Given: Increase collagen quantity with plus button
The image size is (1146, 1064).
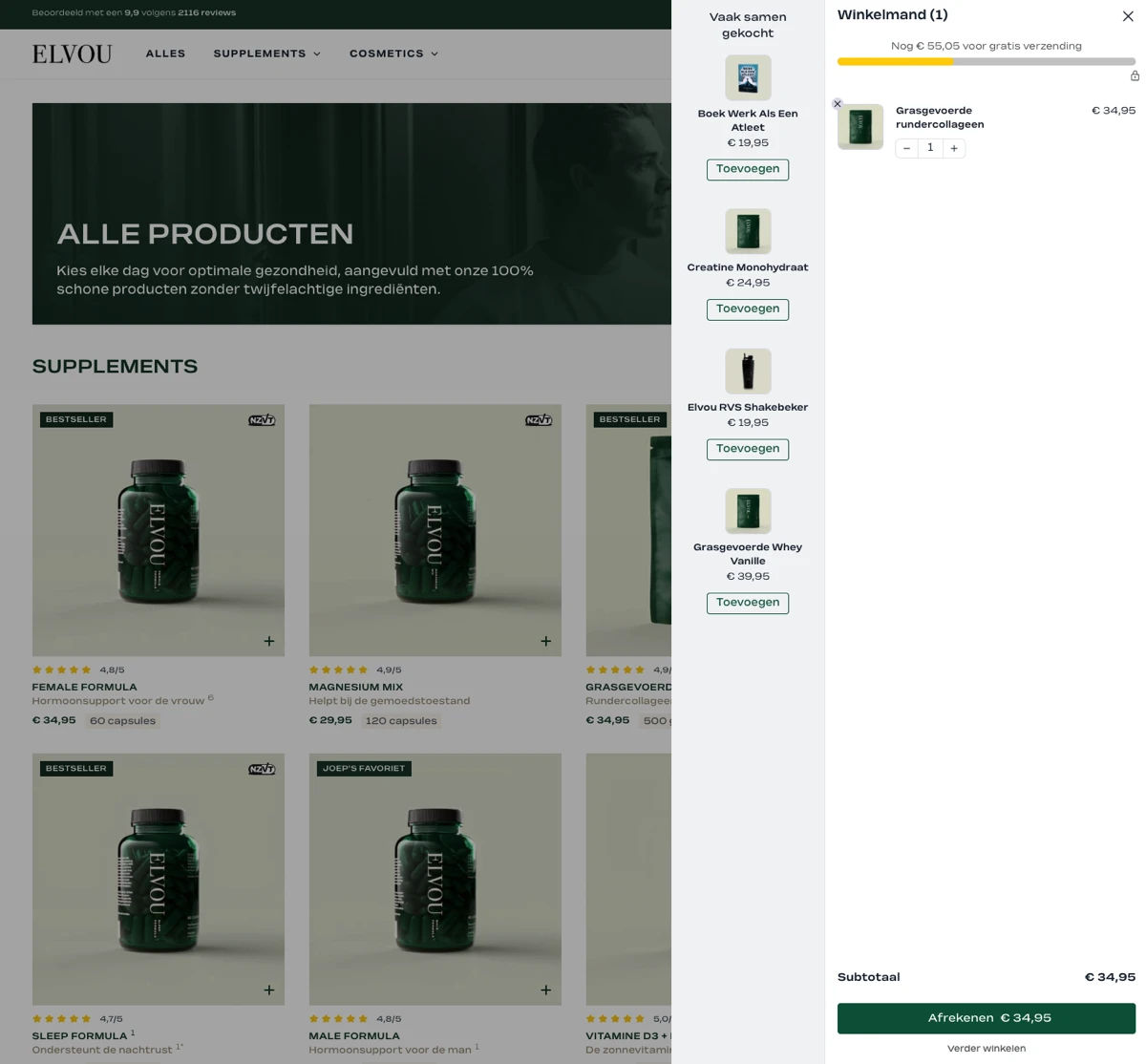Looking at the screenshot, I should [x=954, y=148].
